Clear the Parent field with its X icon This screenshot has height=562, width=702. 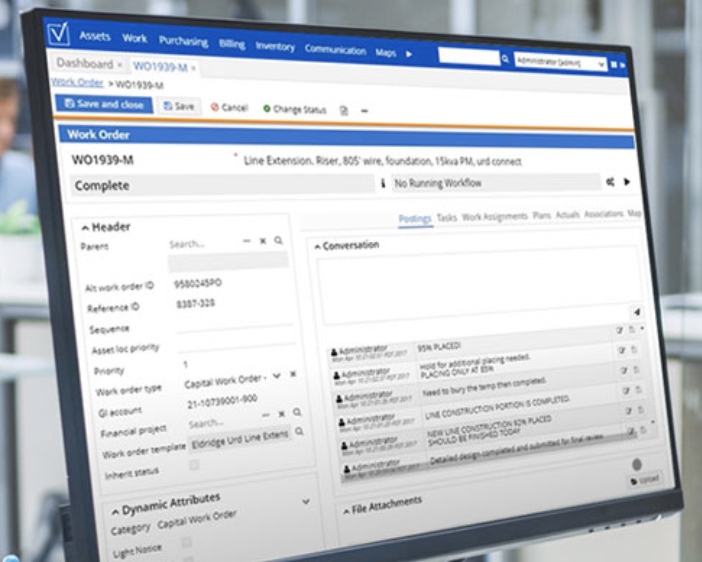[263, 241]
